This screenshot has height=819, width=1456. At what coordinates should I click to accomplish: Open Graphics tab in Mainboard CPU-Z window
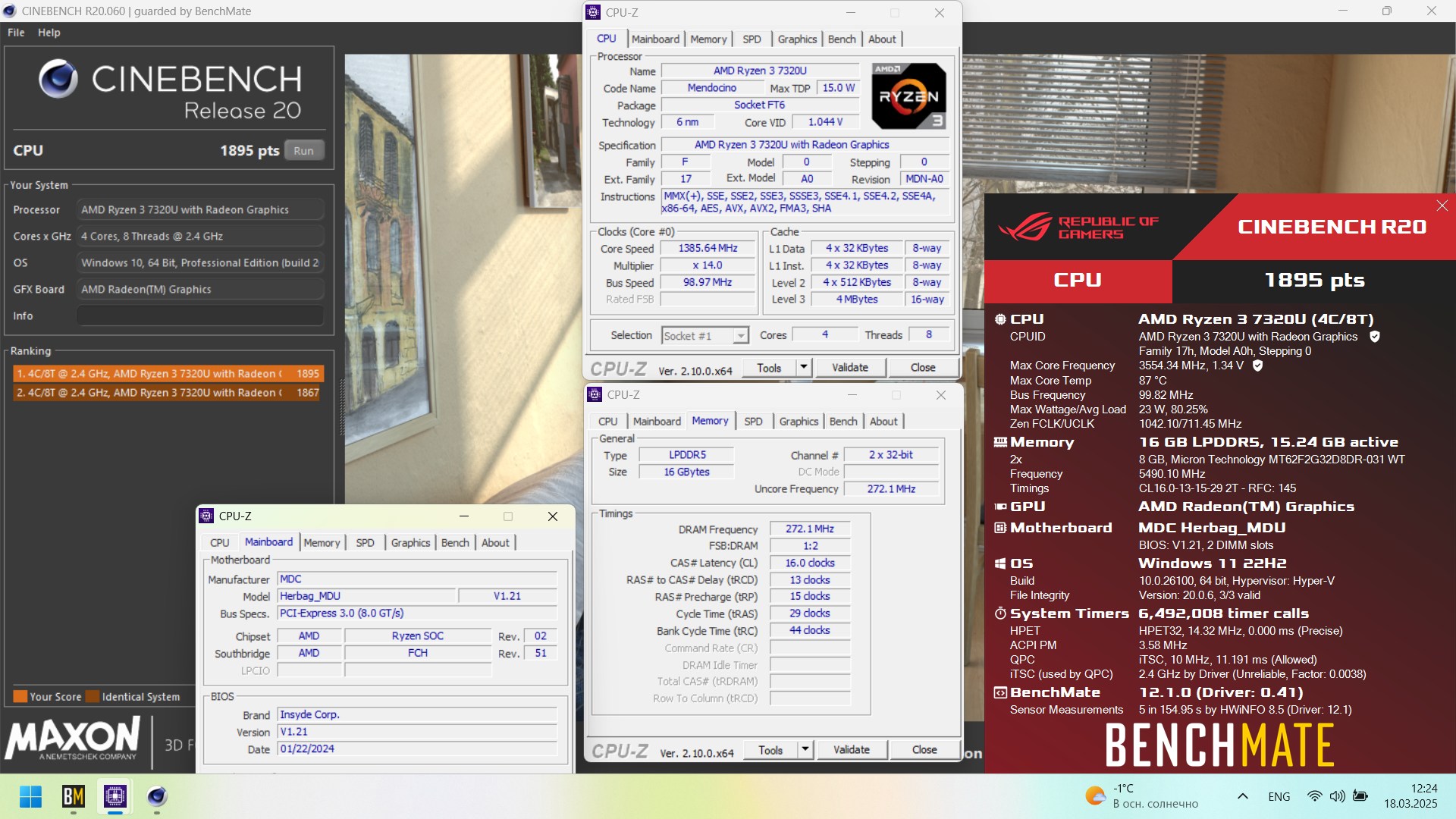[410, 542]
